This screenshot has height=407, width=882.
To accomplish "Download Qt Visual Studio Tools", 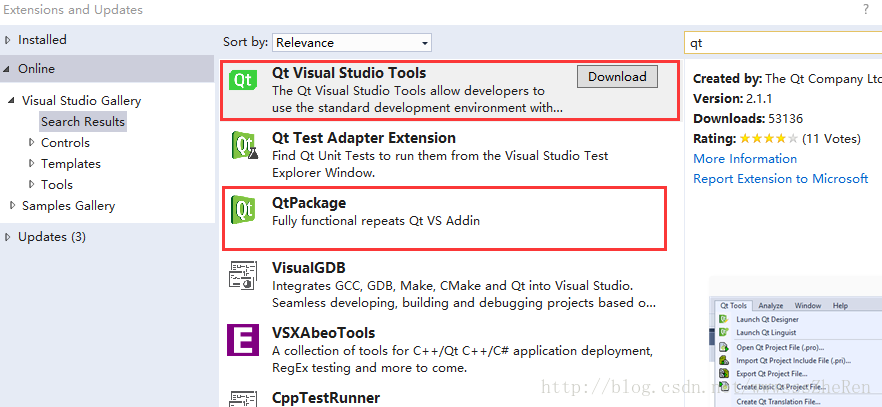I will point(617,76).
